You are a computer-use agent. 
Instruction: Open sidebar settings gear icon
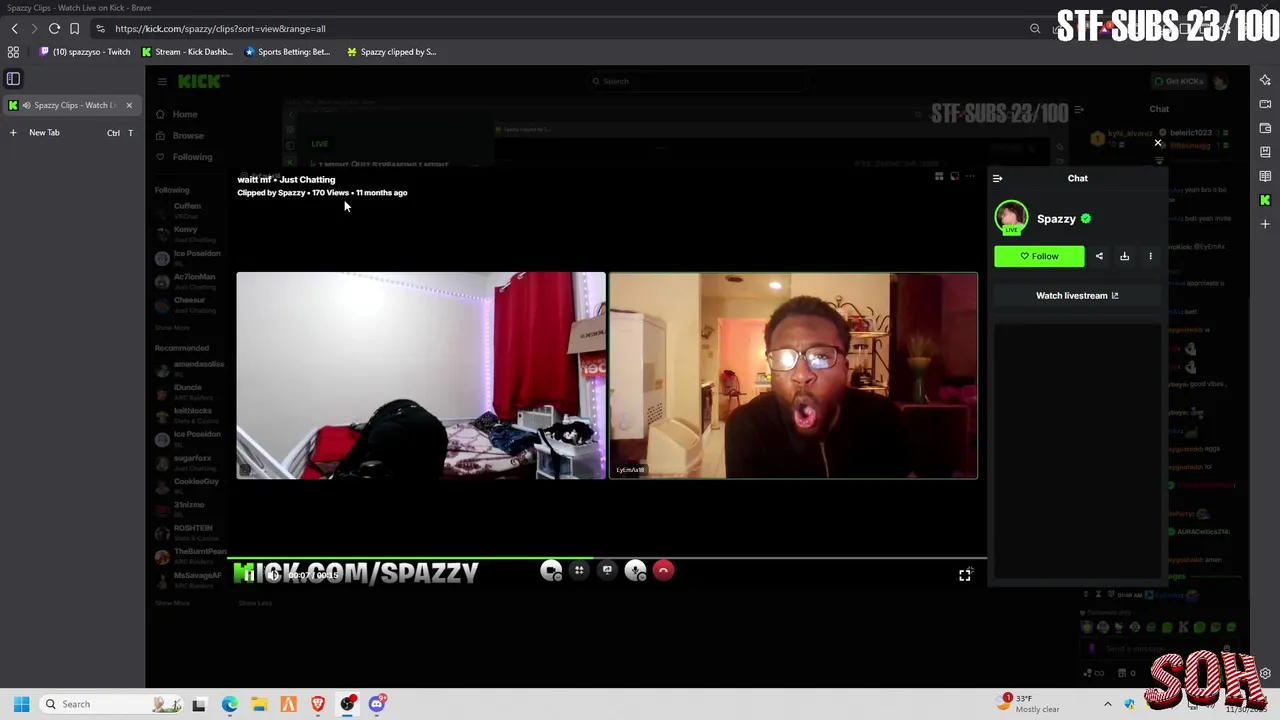1265,673
